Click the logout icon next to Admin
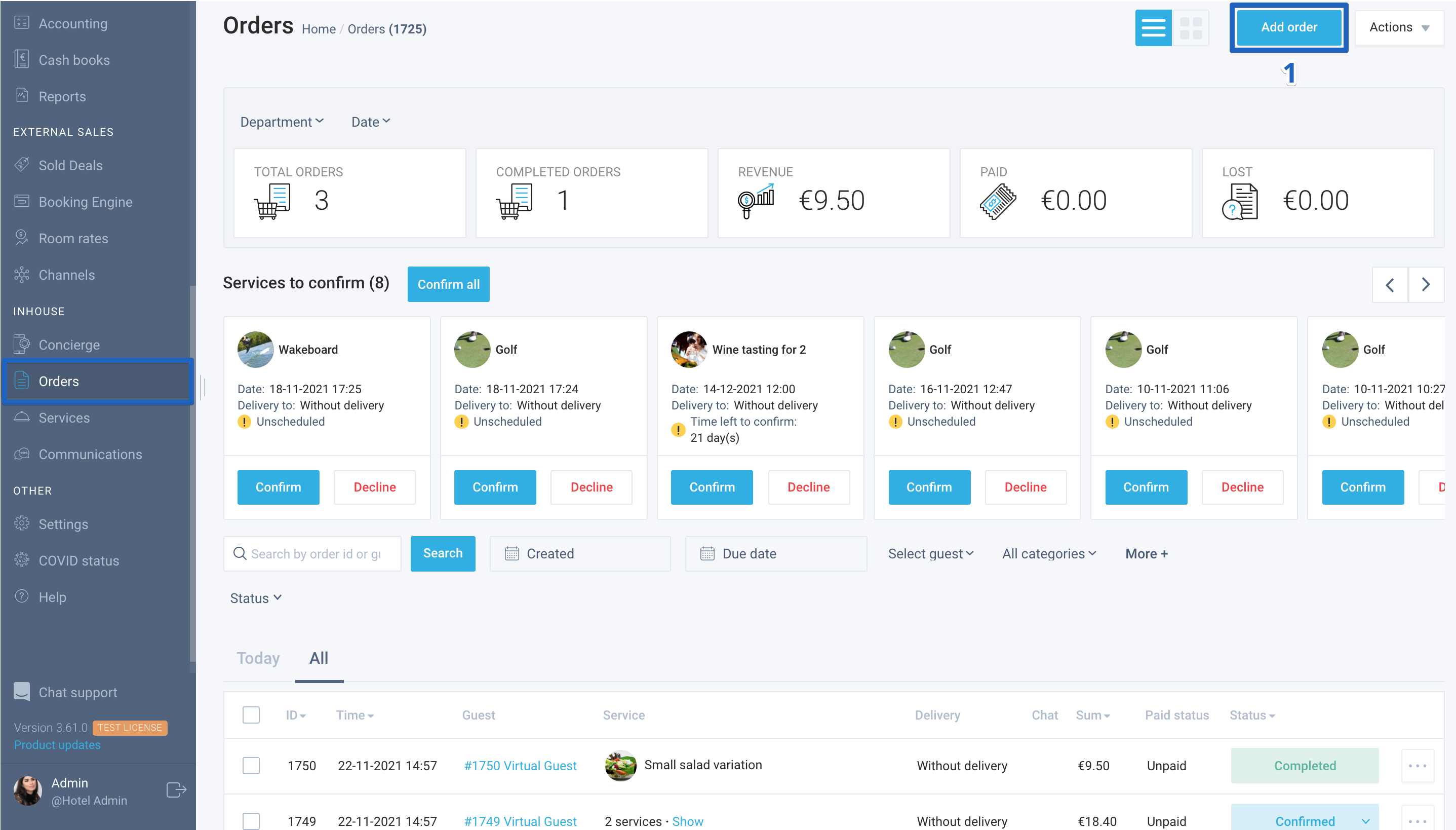Screen dimensions: 1456x830 click(176, 790)
